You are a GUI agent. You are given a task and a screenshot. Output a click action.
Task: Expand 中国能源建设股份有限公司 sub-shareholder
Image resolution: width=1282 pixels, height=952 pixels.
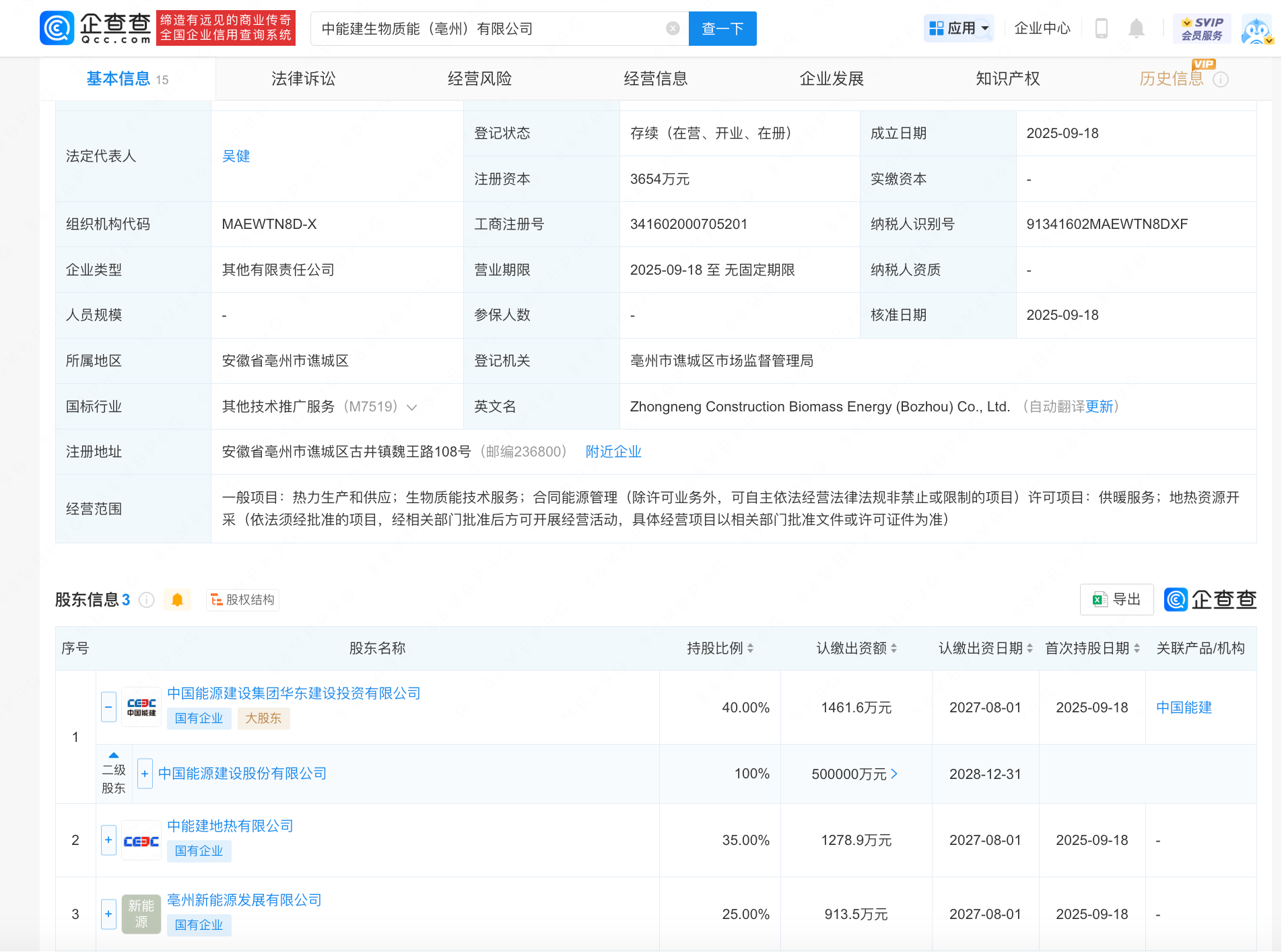145,774
